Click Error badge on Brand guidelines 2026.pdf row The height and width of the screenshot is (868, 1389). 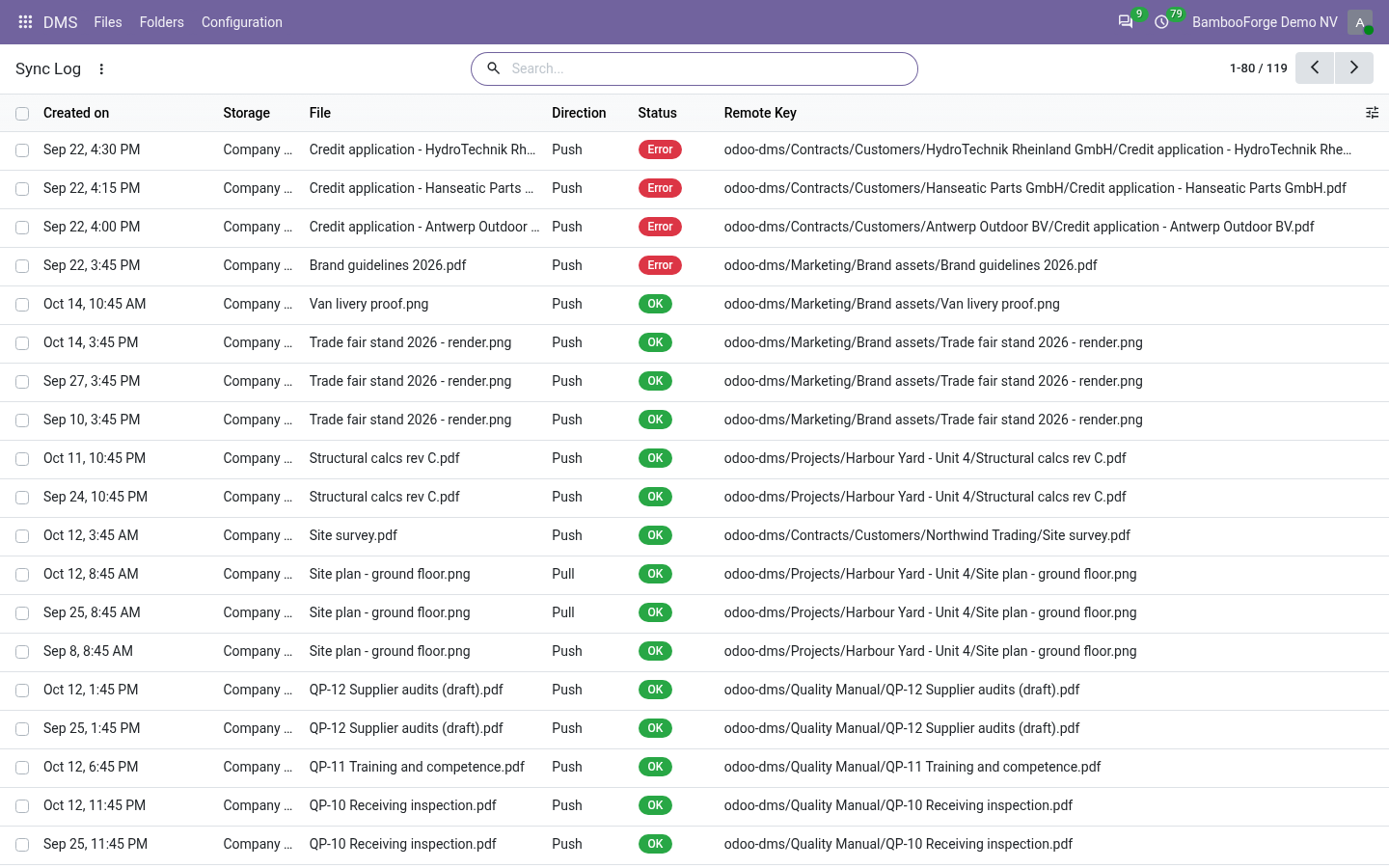(660, 265)
